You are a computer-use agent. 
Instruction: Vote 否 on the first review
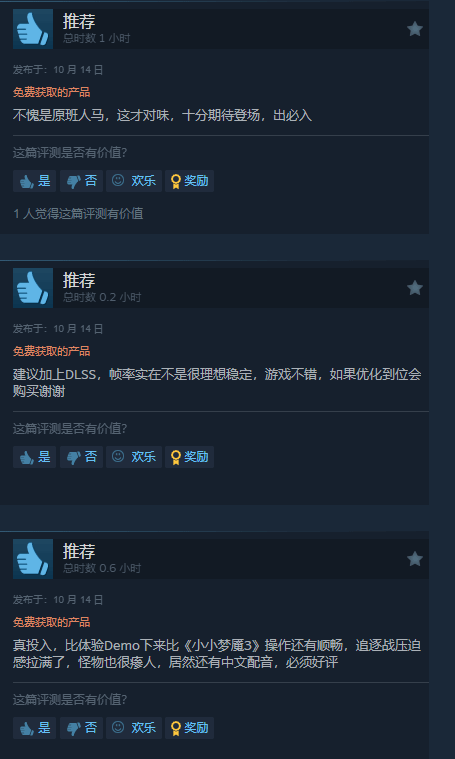[x=81, y=181]
